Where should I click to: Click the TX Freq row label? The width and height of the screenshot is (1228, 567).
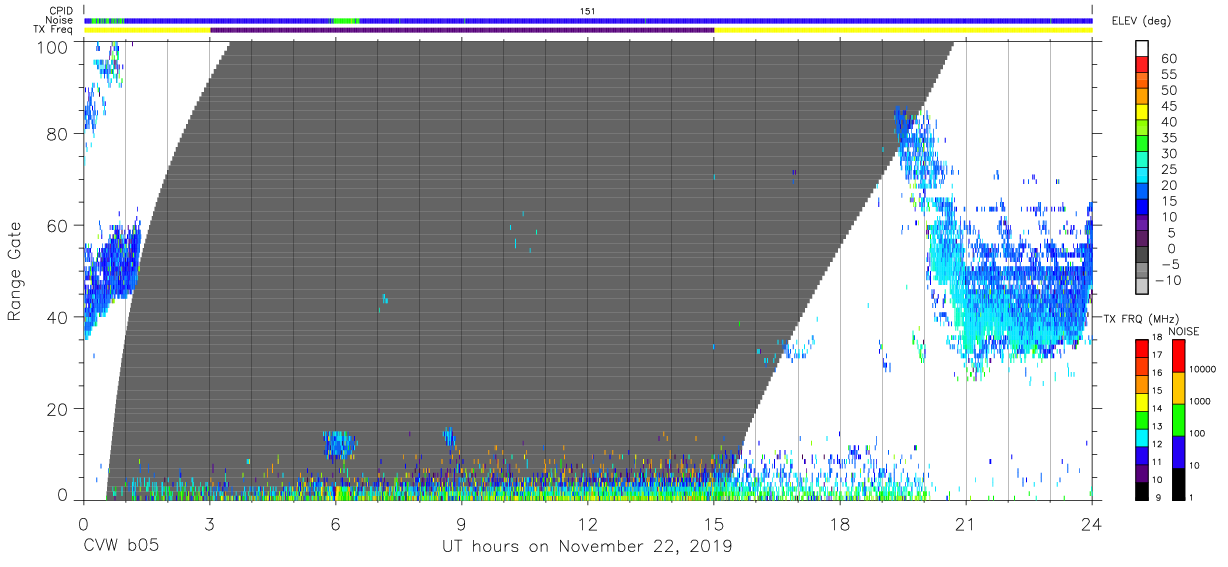[54, 30]
